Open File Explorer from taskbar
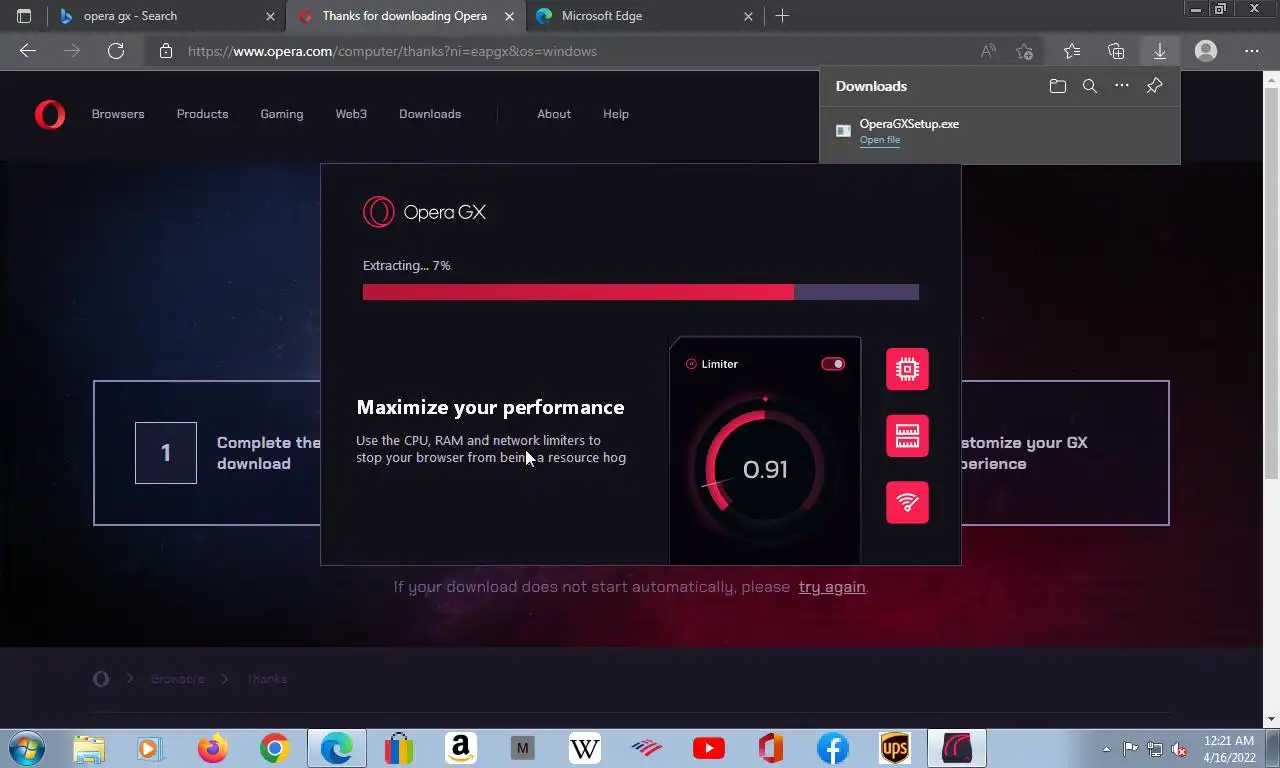Image resolution: width=1280 pixels, height=768 pixels. pos(89,748)
